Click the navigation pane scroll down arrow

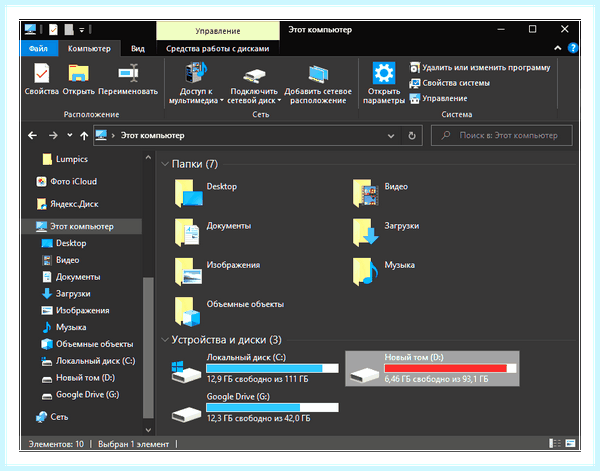coord(148,430)
